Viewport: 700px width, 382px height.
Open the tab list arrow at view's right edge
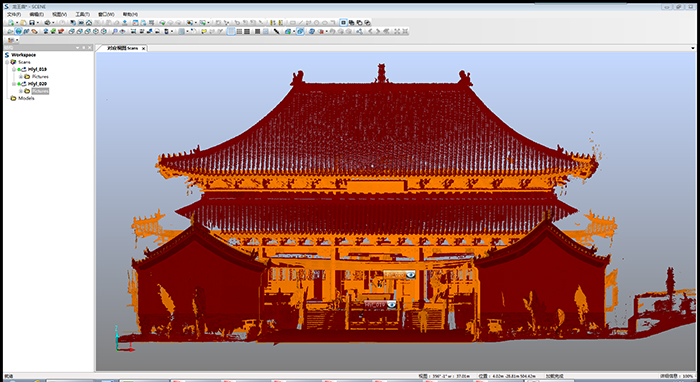(693, 48)
